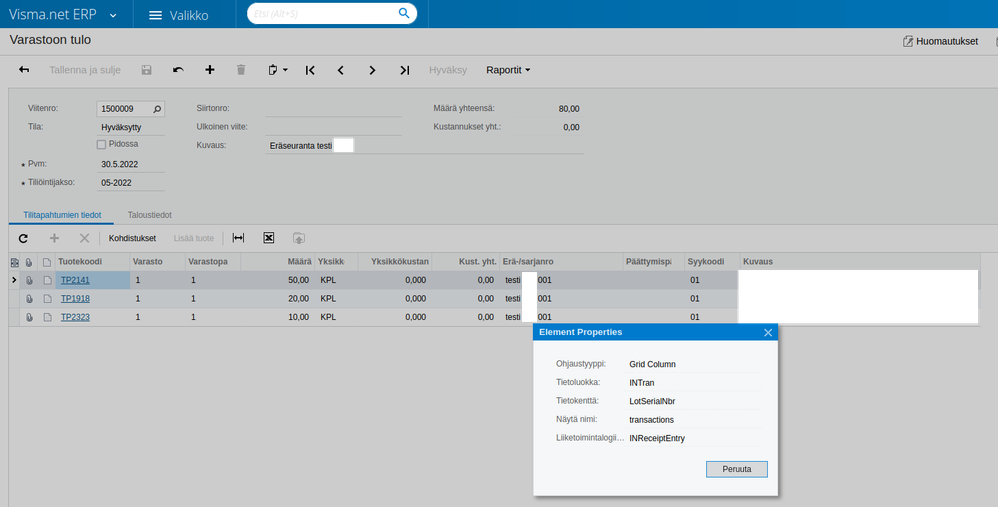Go to first record icon
The height and width of the screenshot is (507, 998).
(x=310, y=70)
